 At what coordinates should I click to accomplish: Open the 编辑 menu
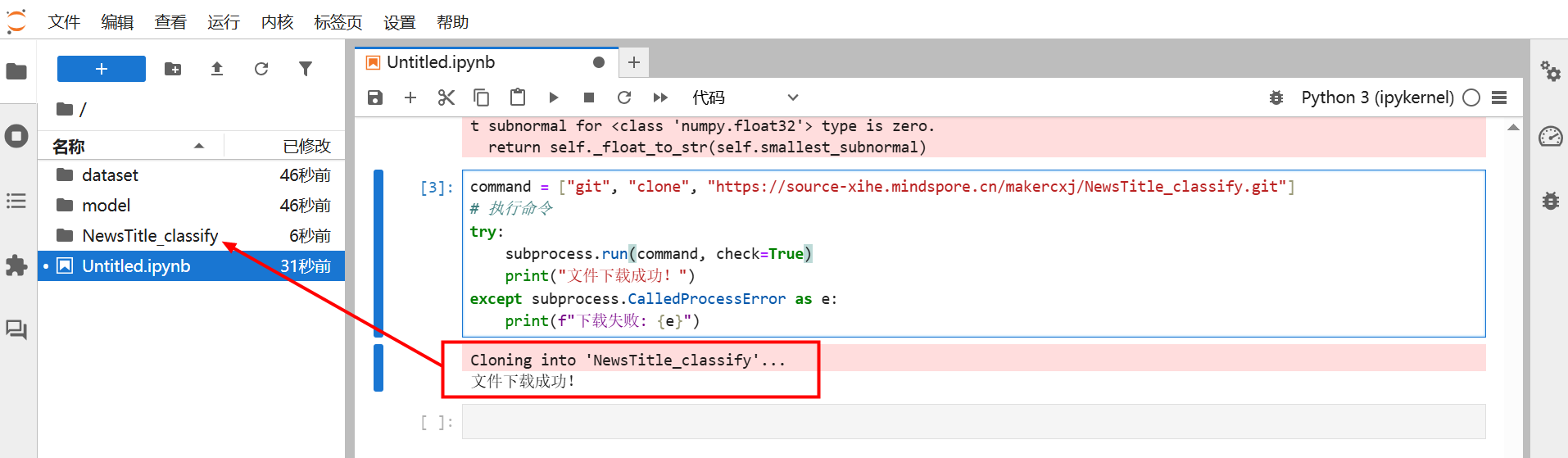(x=117, y=22)
